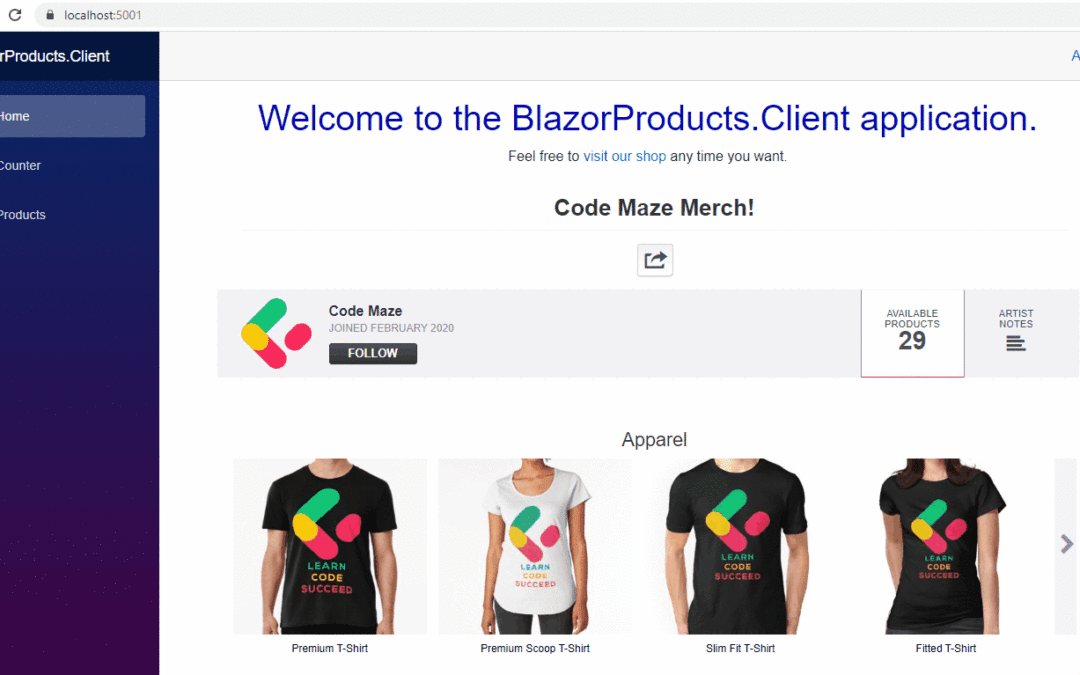1080x675 pixels.
Task: Click the Slim Fit T-Shirt caption
Action: click(x=740, y=648)
